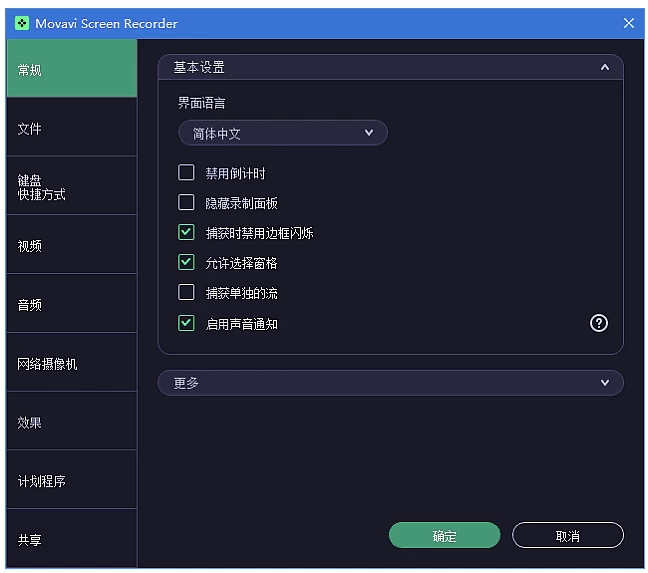Click the 取消 button
Image resolution: width=648 pixels, height=573 pixels.
(567, 536)
